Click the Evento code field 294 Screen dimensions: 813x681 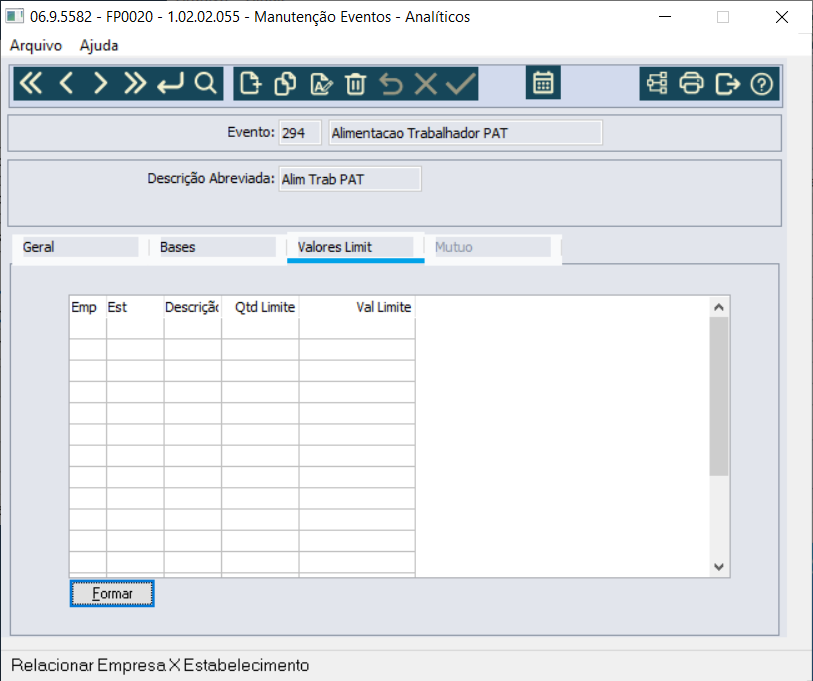pyautogui.click(x=300, y=133)
